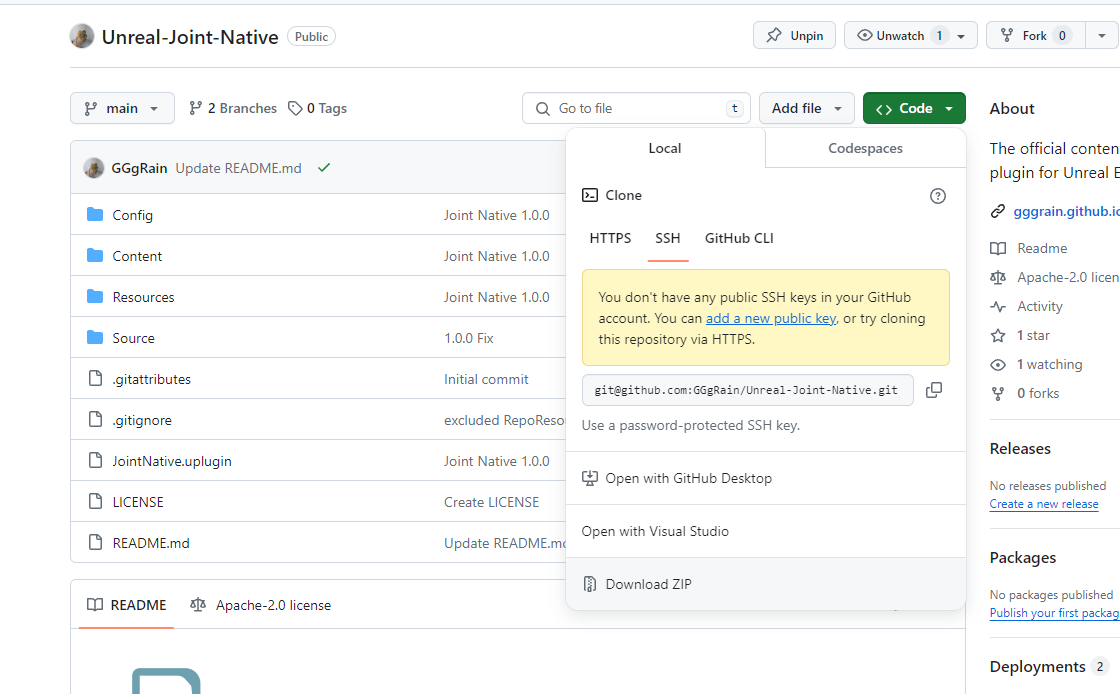This screenshot has height=694, width=1120.
Task: Click GGgRain's avatar in the commit row
Action: point(94,168)
